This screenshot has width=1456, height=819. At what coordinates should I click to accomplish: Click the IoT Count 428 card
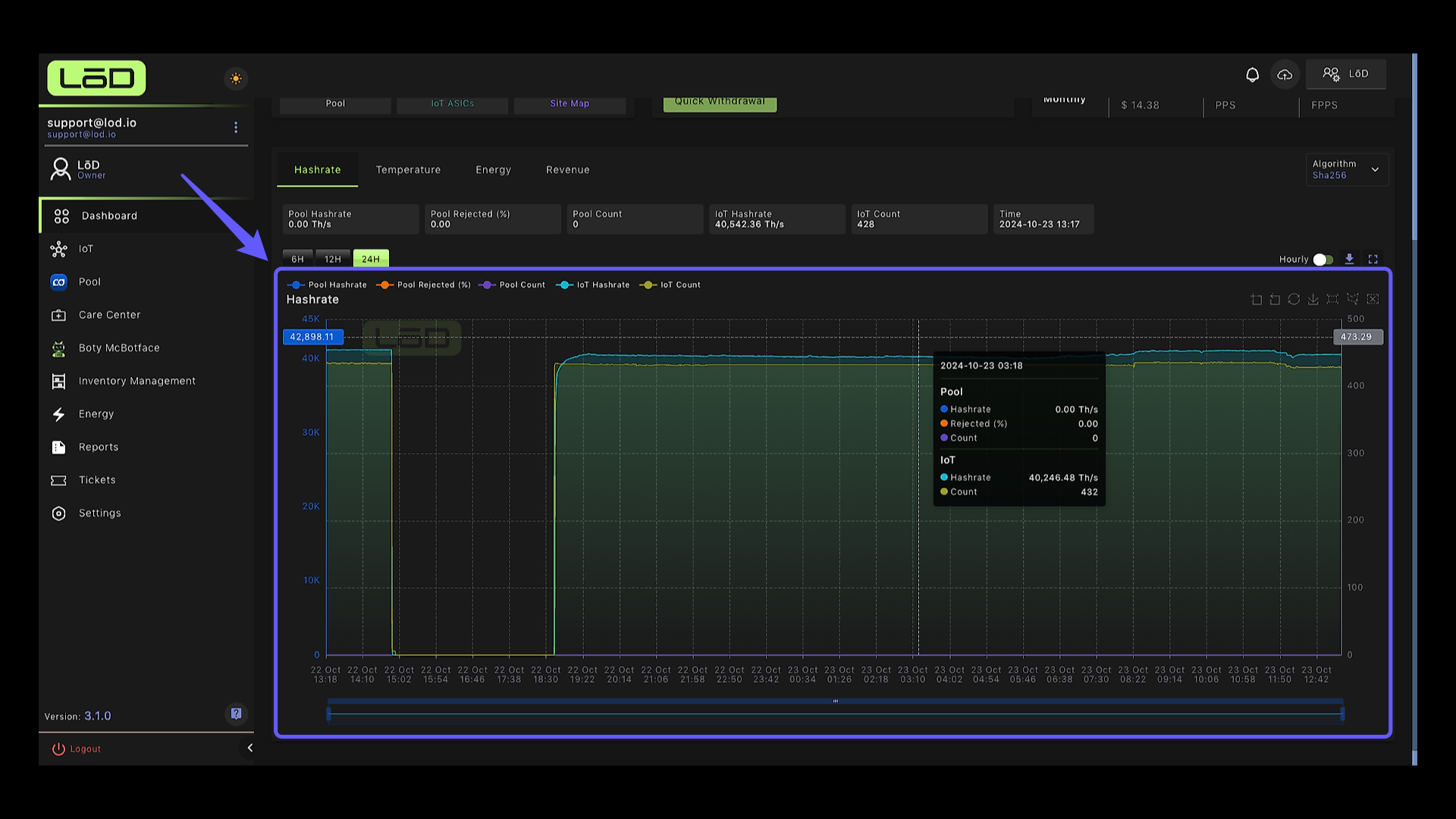tap(919, 219)
